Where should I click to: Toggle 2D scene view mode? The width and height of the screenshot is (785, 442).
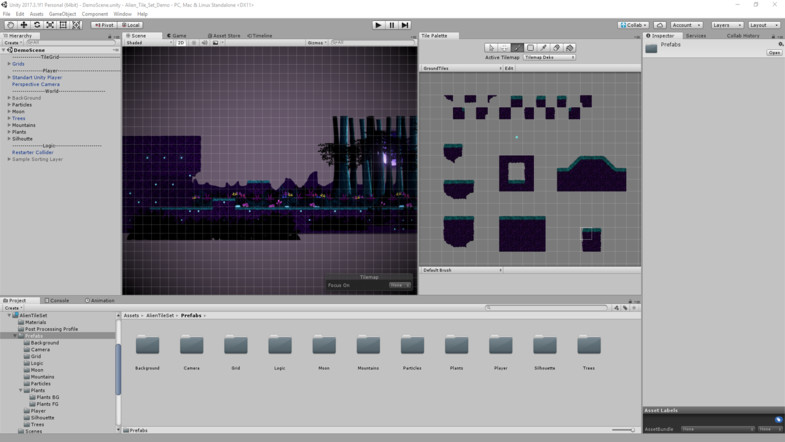pos(181,43)
